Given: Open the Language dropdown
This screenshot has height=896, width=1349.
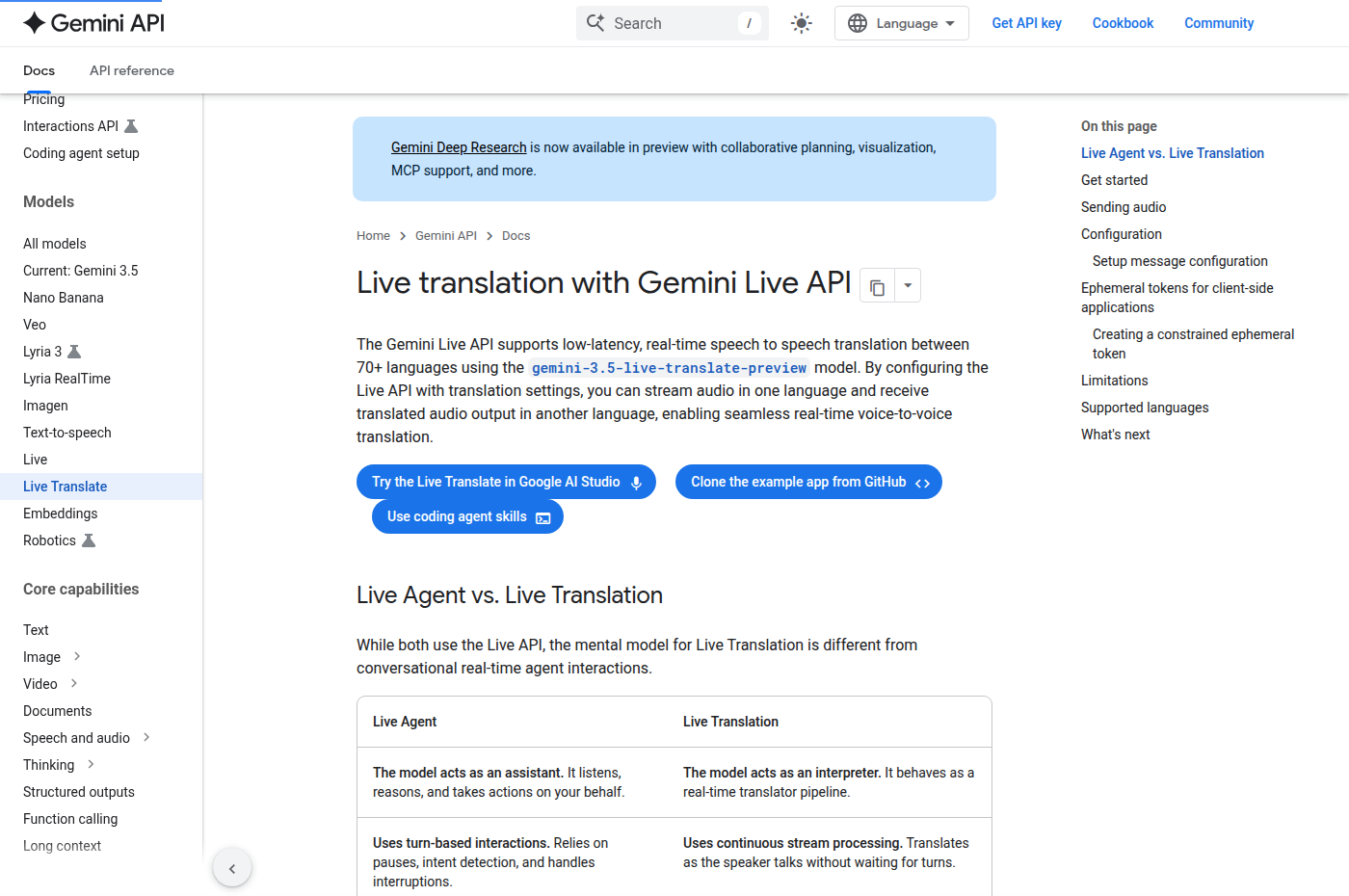Looking at the screenshot, I should (902, 23).
